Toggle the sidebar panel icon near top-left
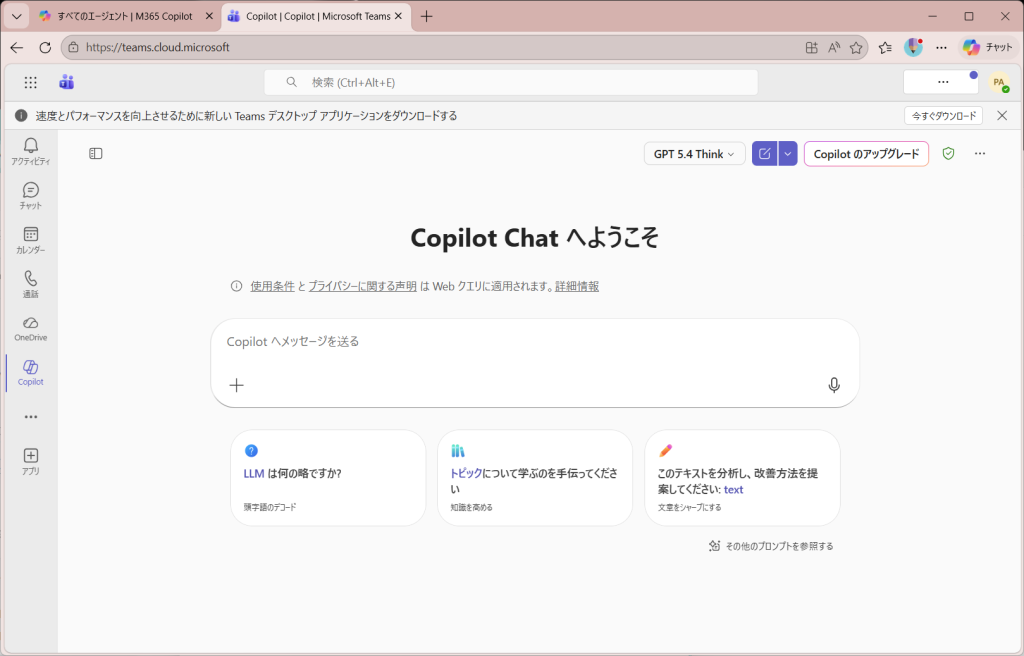The width and height of the screenshot is (1024, 656). (x=96, y=154)
